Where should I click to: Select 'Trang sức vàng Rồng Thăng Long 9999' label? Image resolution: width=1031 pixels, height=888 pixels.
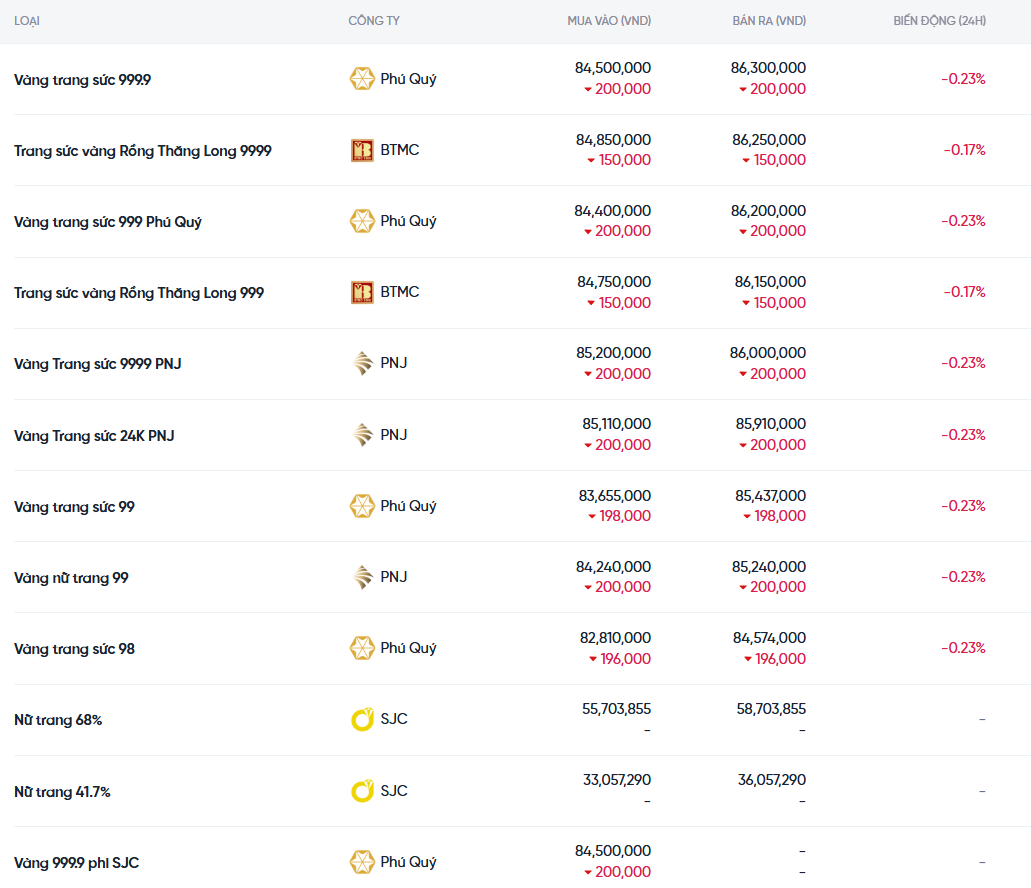click(x=143, y=151)
